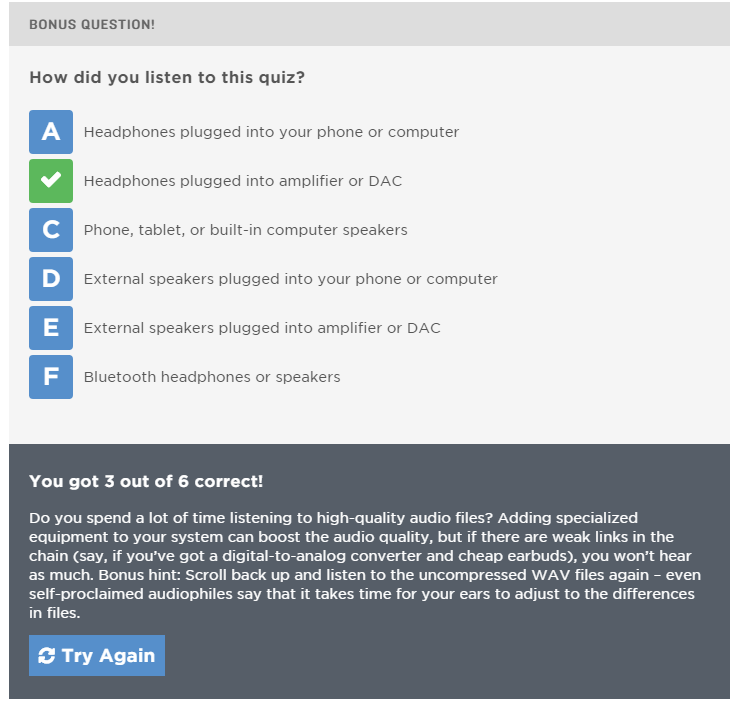The width and height of the screenshot is (733, 701).
Task: Pick the D letter tile
Action: click(x=50, y=279)
